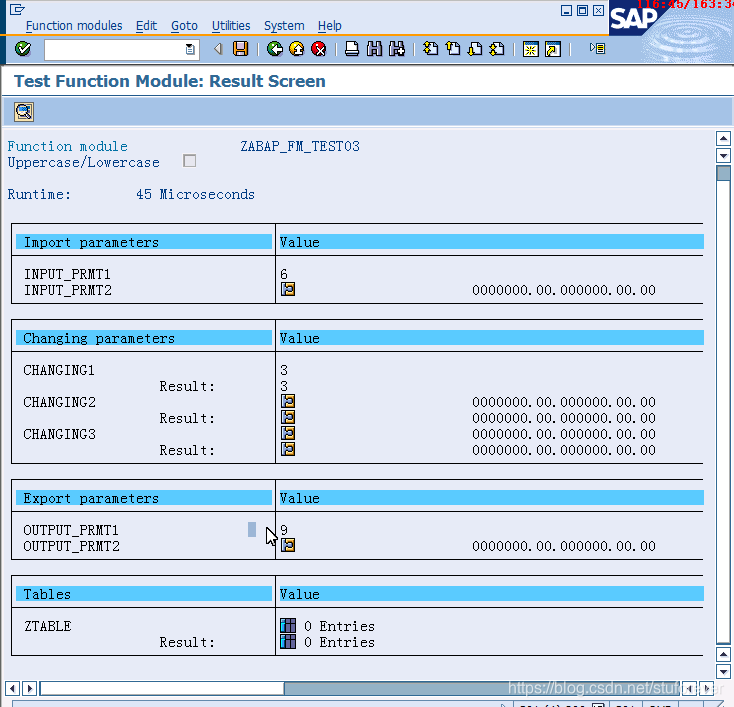
Task: Open CHANGING2 Result structure icon
Action: click(x=288, y=417)
